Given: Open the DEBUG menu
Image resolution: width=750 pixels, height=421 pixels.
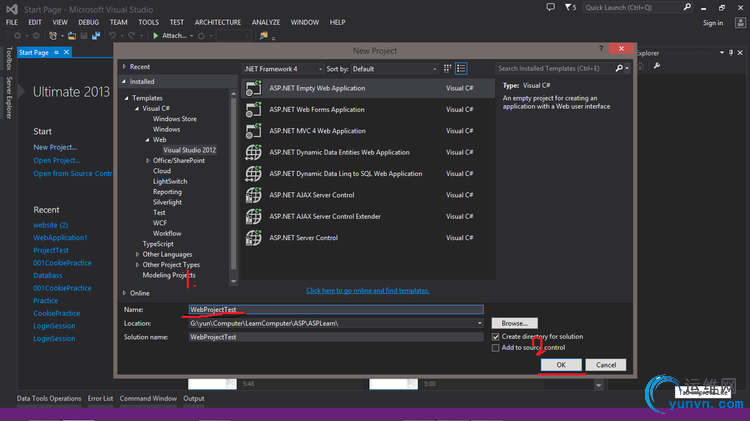Looking at the screenshot, I should point(88,22).
